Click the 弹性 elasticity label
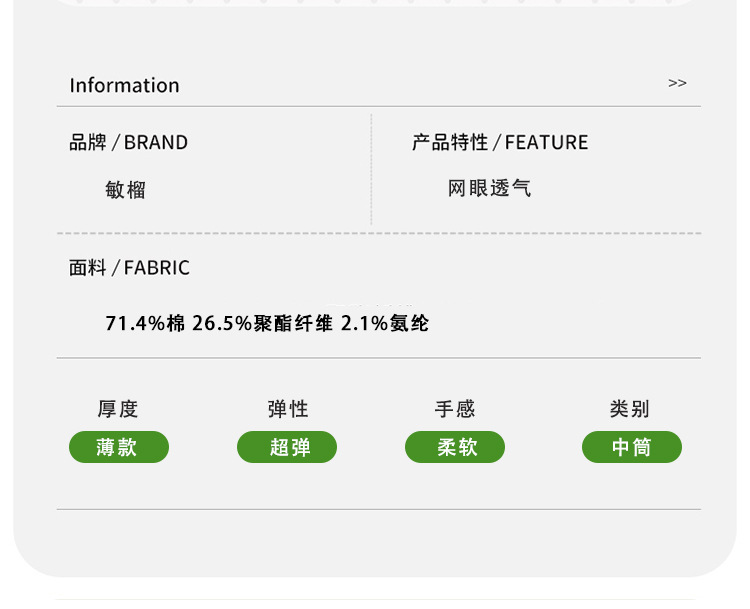 click(287, 408)
